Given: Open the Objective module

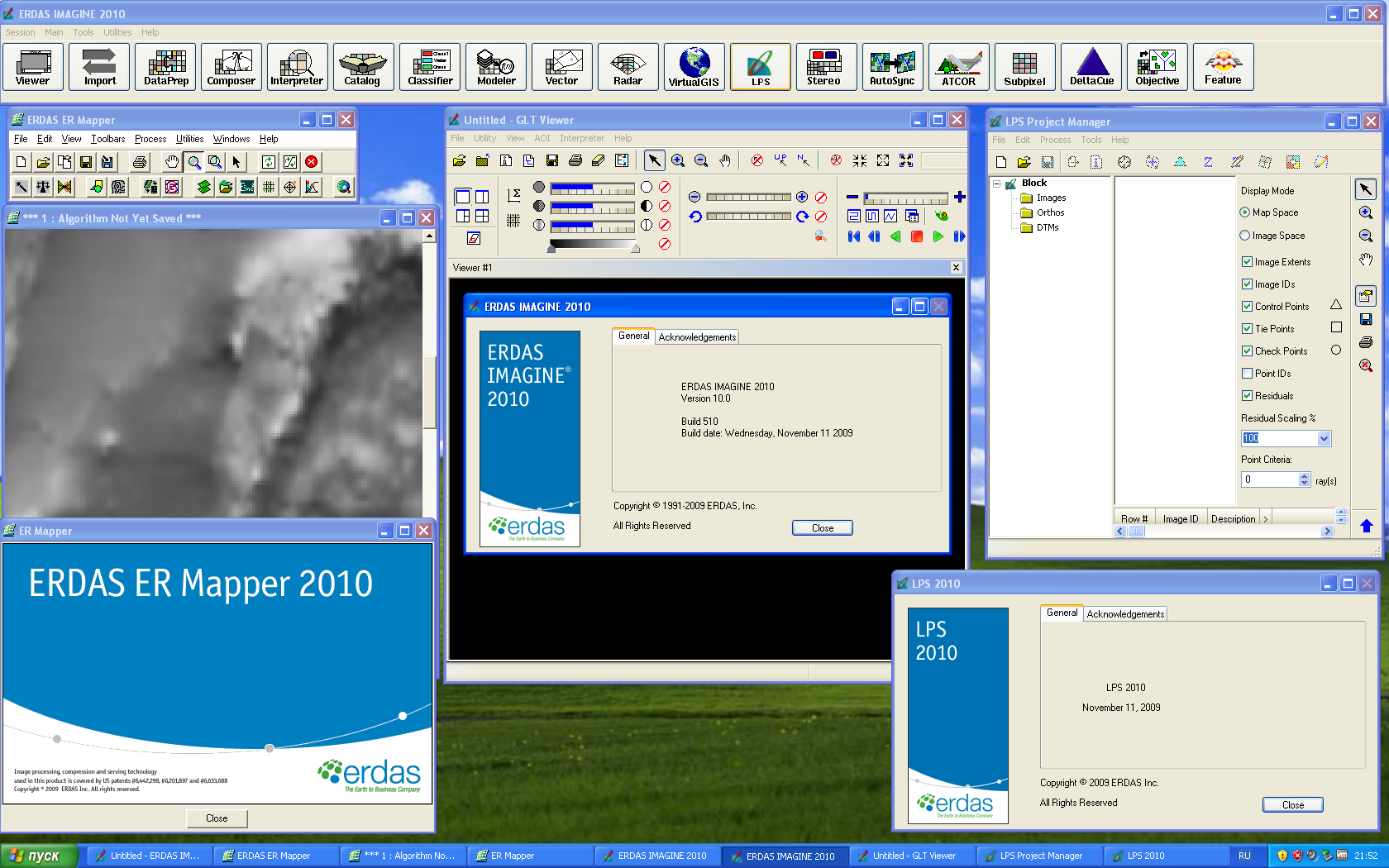Looking at the screenshot, I should click(1157, 66).
